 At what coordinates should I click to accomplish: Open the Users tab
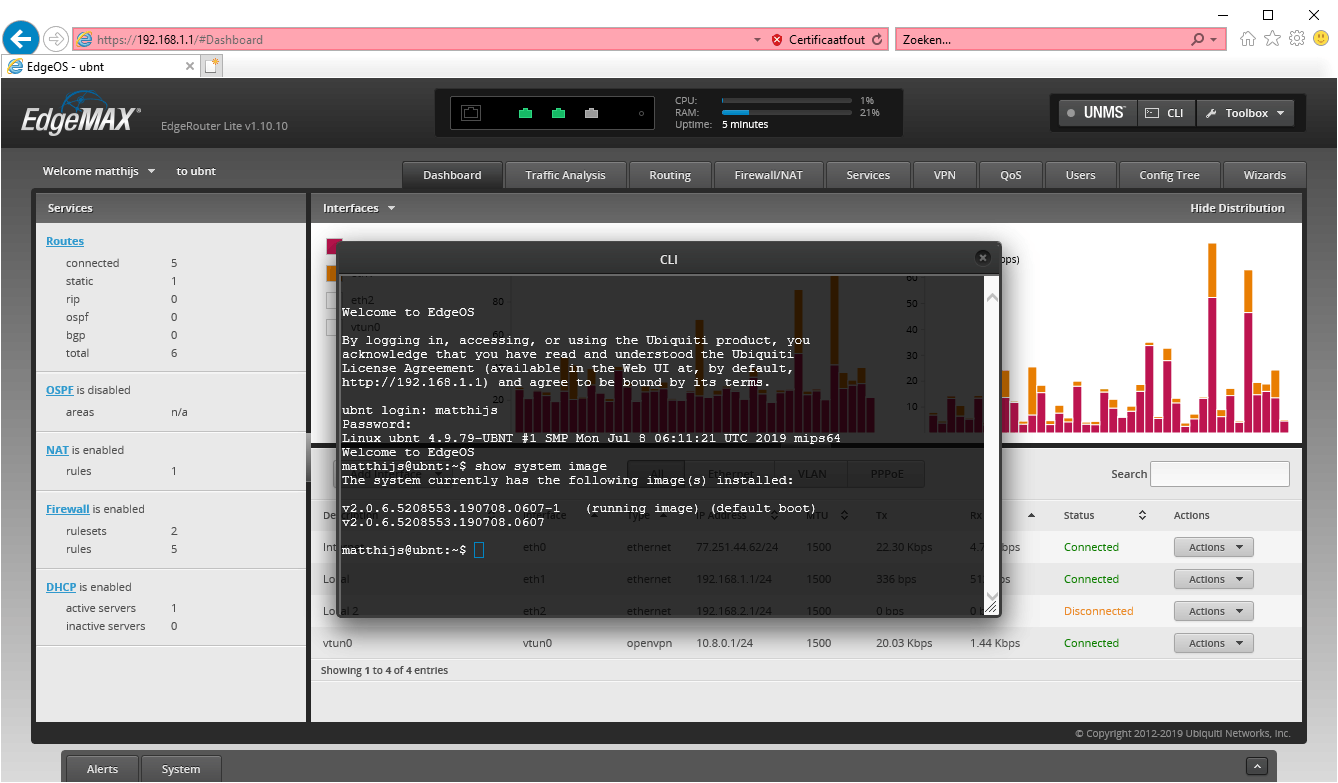point(1080,175)
